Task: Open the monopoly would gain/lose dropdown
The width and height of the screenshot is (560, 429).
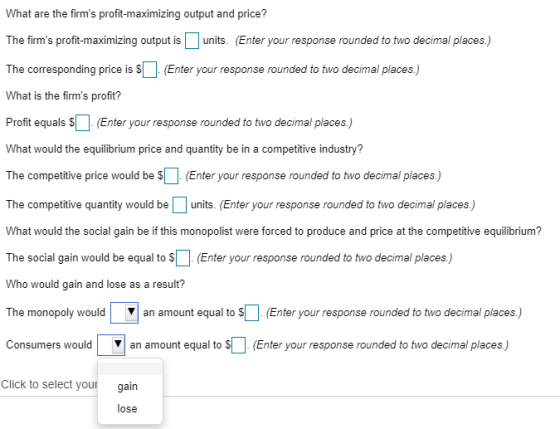Action: (124, 313)
